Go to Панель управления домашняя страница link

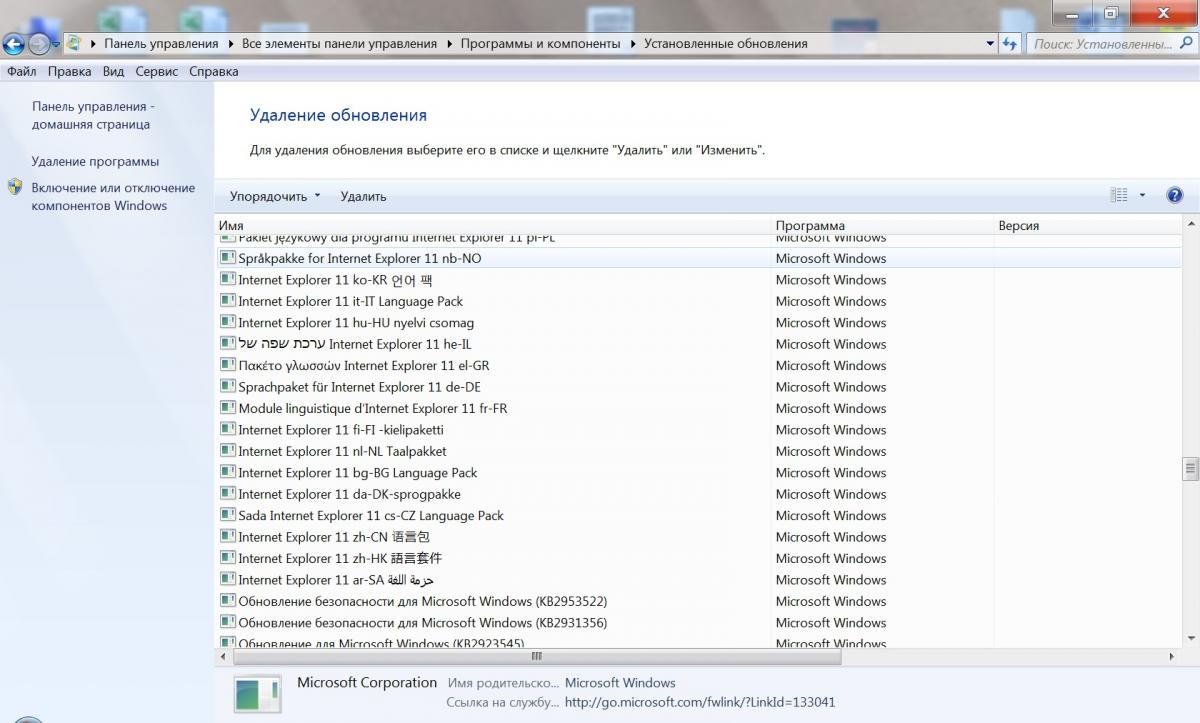tap(92, 115)
